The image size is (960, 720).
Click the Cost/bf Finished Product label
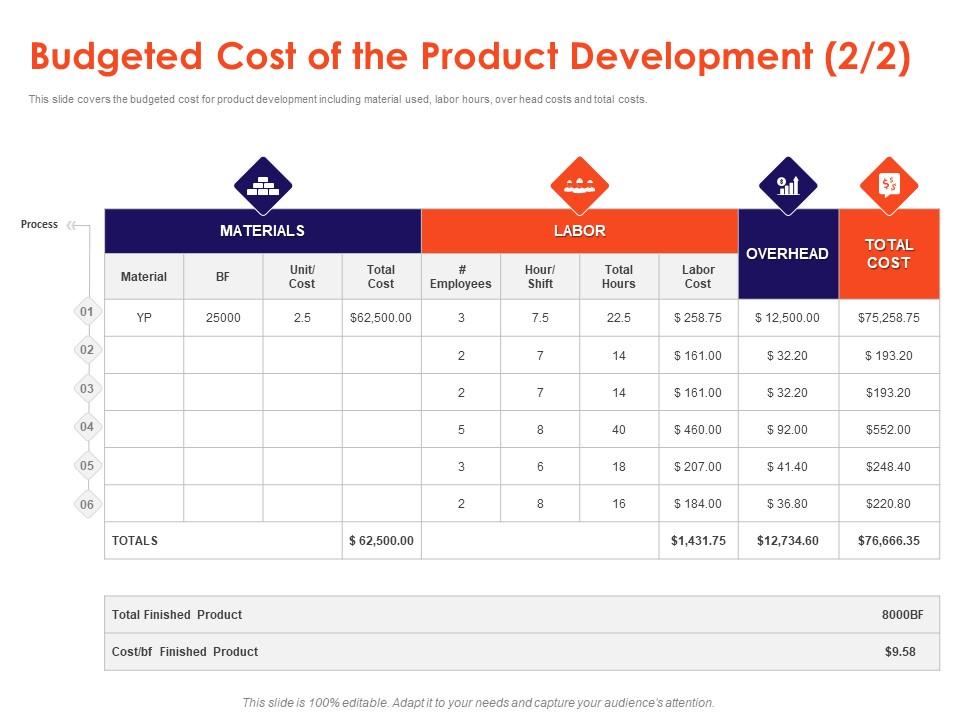pos(185,652)
